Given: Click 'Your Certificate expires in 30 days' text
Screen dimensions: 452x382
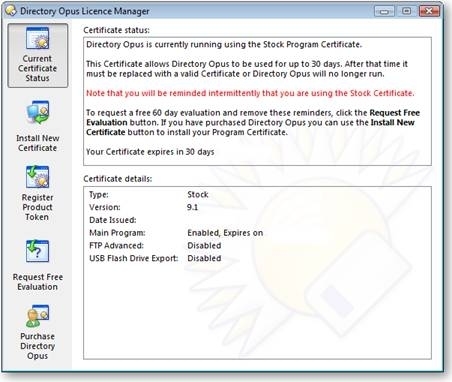Looking at the screenshot, I should 150,152.
